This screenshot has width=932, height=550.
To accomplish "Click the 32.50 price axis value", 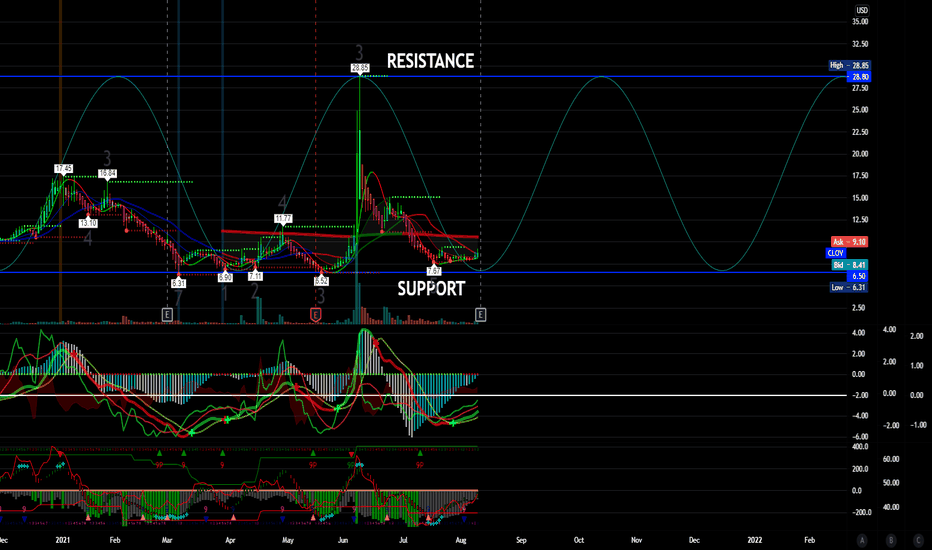I will [860, 44].
